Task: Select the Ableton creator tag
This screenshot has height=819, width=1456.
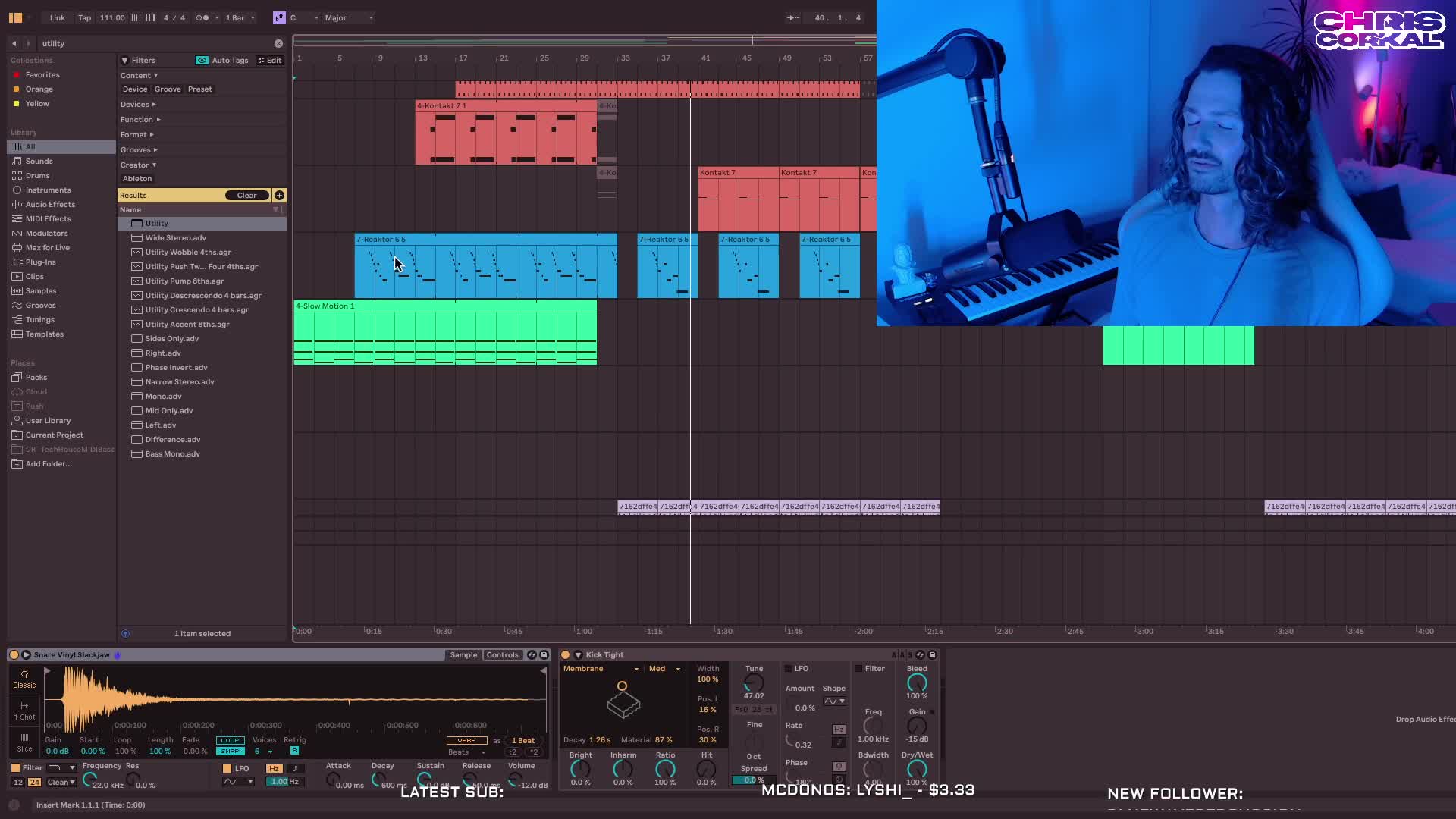Action: (137, 178)
